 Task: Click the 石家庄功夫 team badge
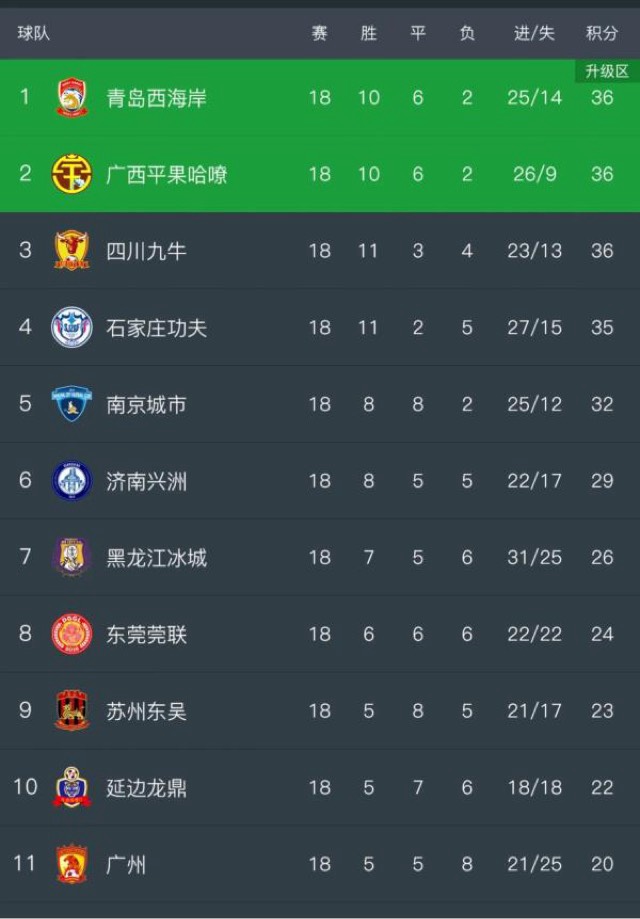click(x=71, y=328)
